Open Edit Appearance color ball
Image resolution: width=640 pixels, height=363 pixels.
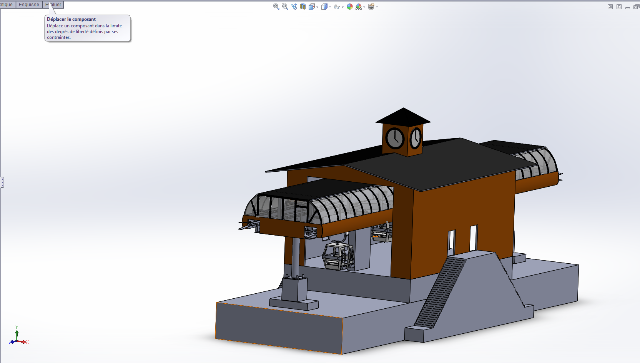[350, 7]
